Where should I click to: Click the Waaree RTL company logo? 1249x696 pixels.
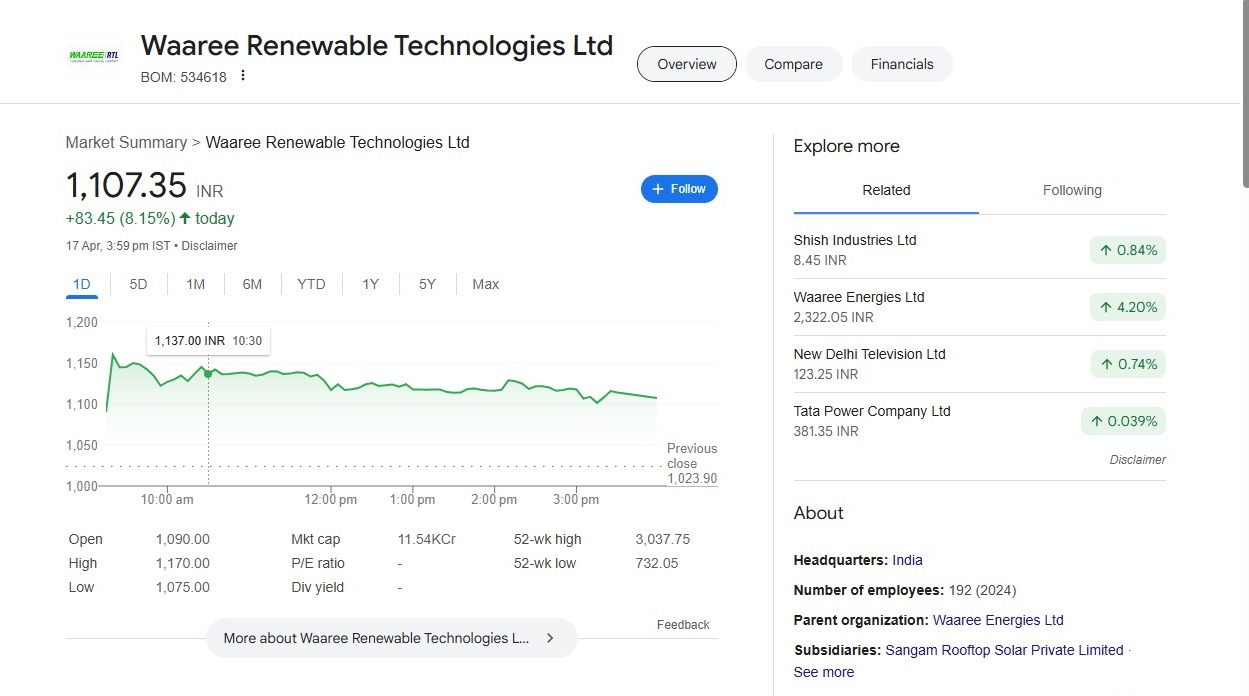click(93, 55)
